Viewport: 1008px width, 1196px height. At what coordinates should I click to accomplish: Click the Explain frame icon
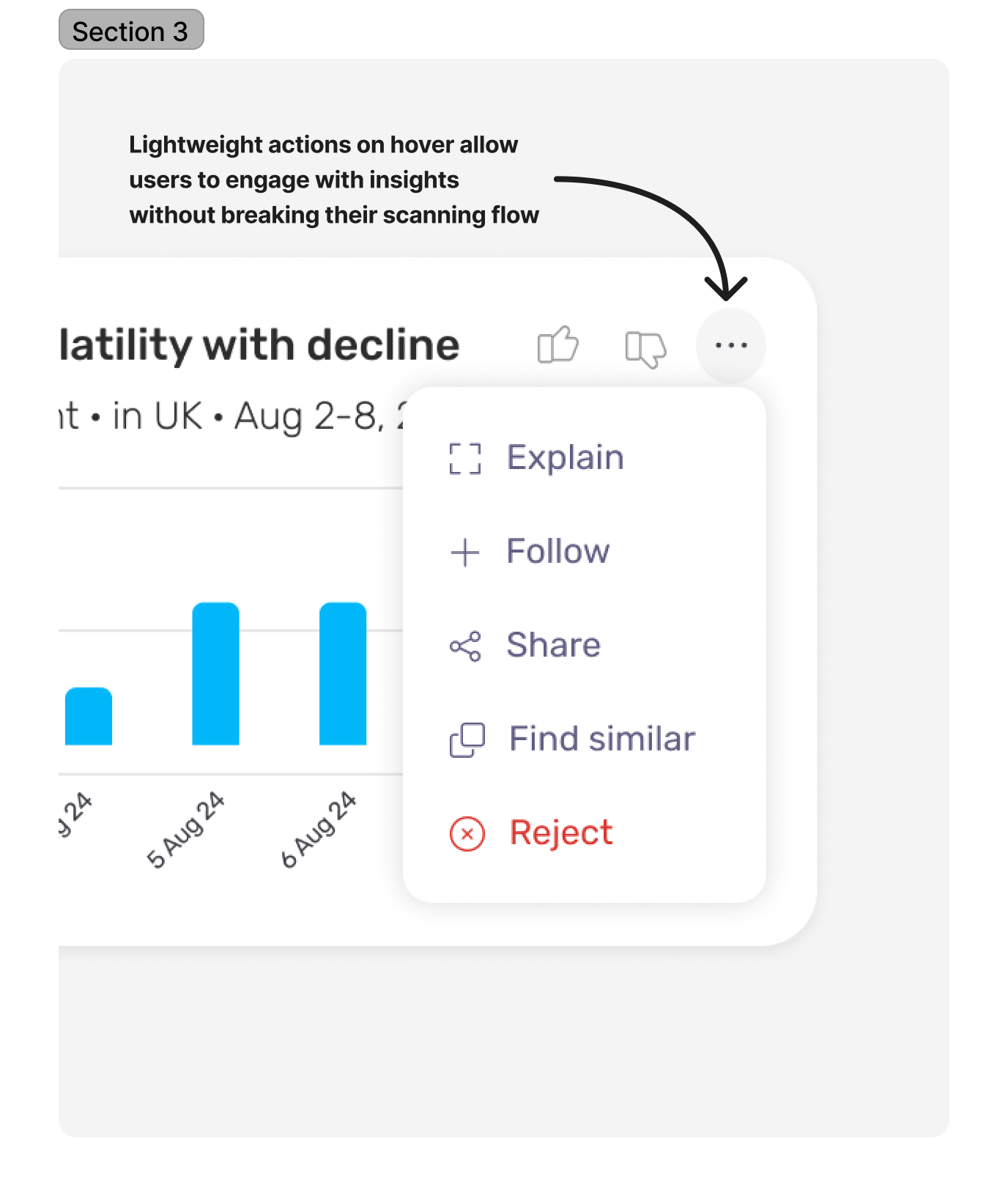[x=465, y=459]
